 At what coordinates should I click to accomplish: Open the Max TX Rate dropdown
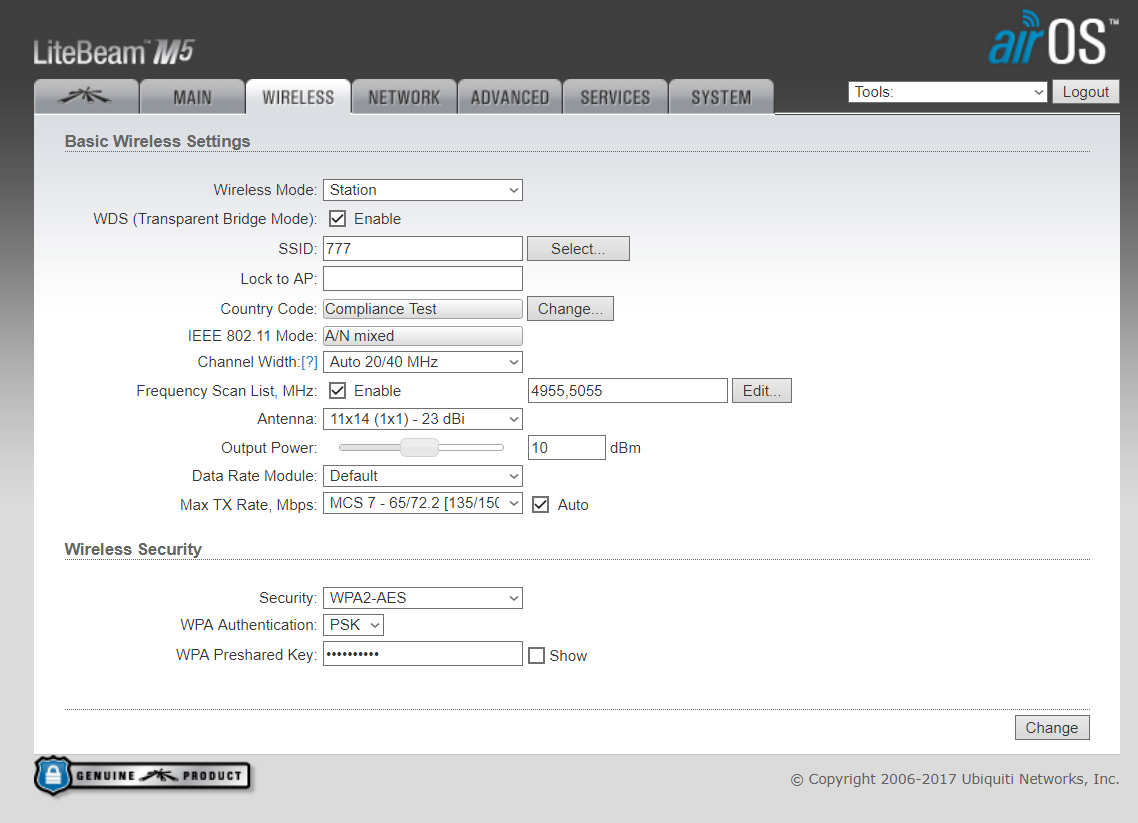pos(423,504)
